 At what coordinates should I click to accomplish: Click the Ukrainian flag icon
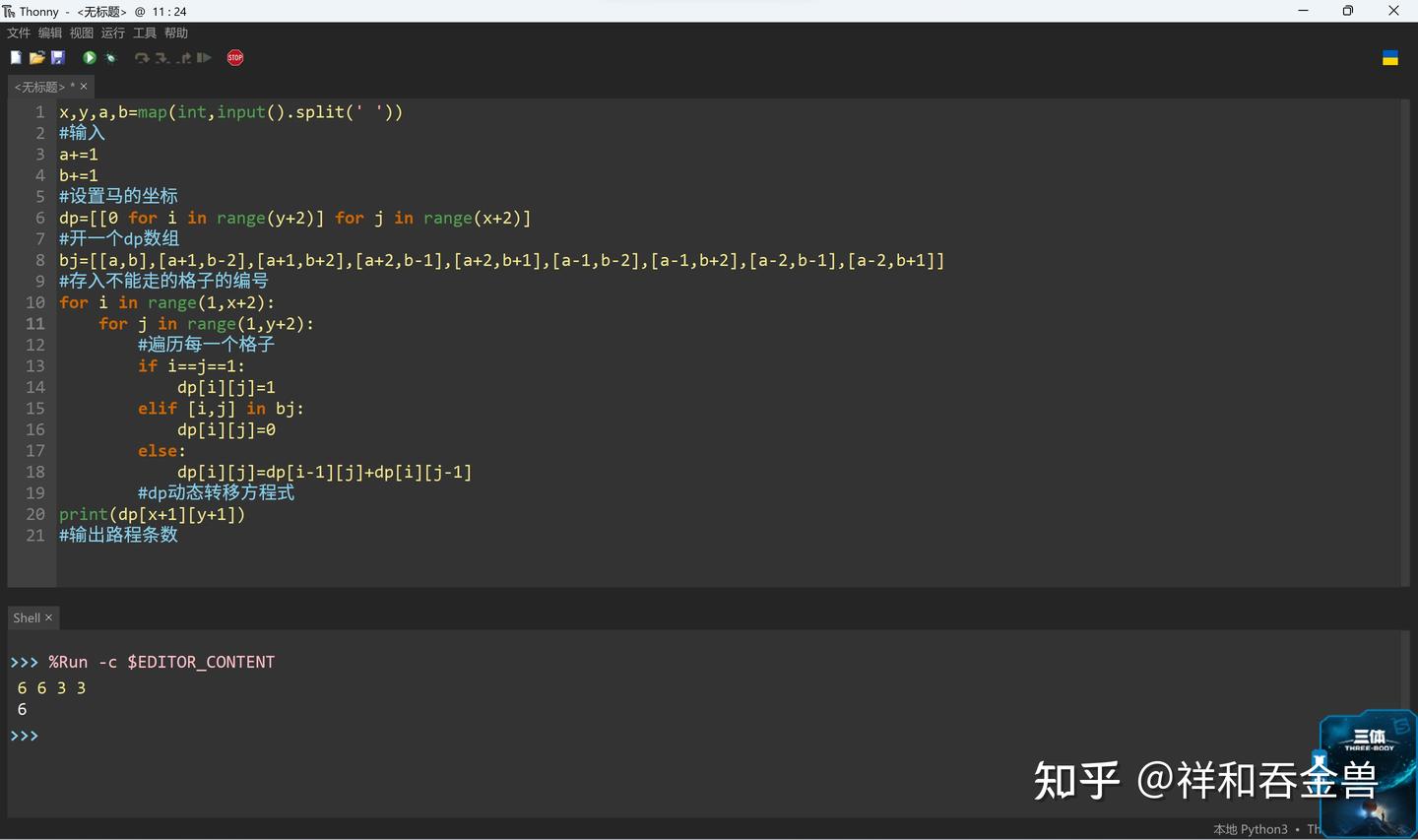coord(1389,58)
